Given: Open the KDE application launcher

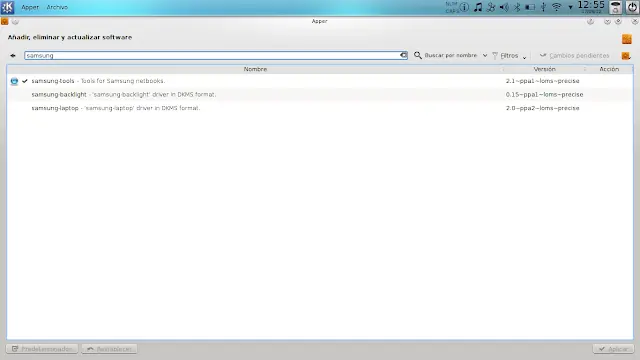Looking at the screenshot, I should click(7, 7).
